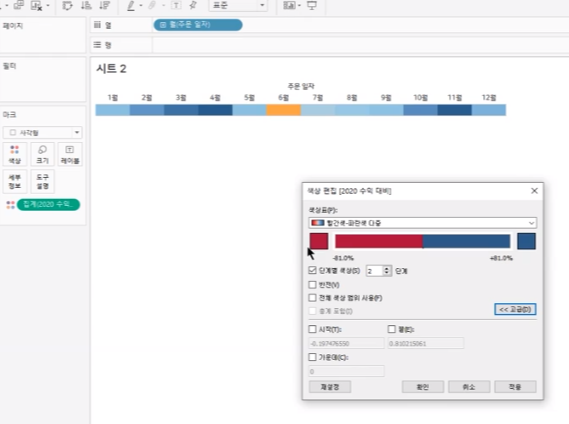This screenshot has width=569, height=424.
Task: Collapse advanced options with << 고급 button
Action: [515, 309]
